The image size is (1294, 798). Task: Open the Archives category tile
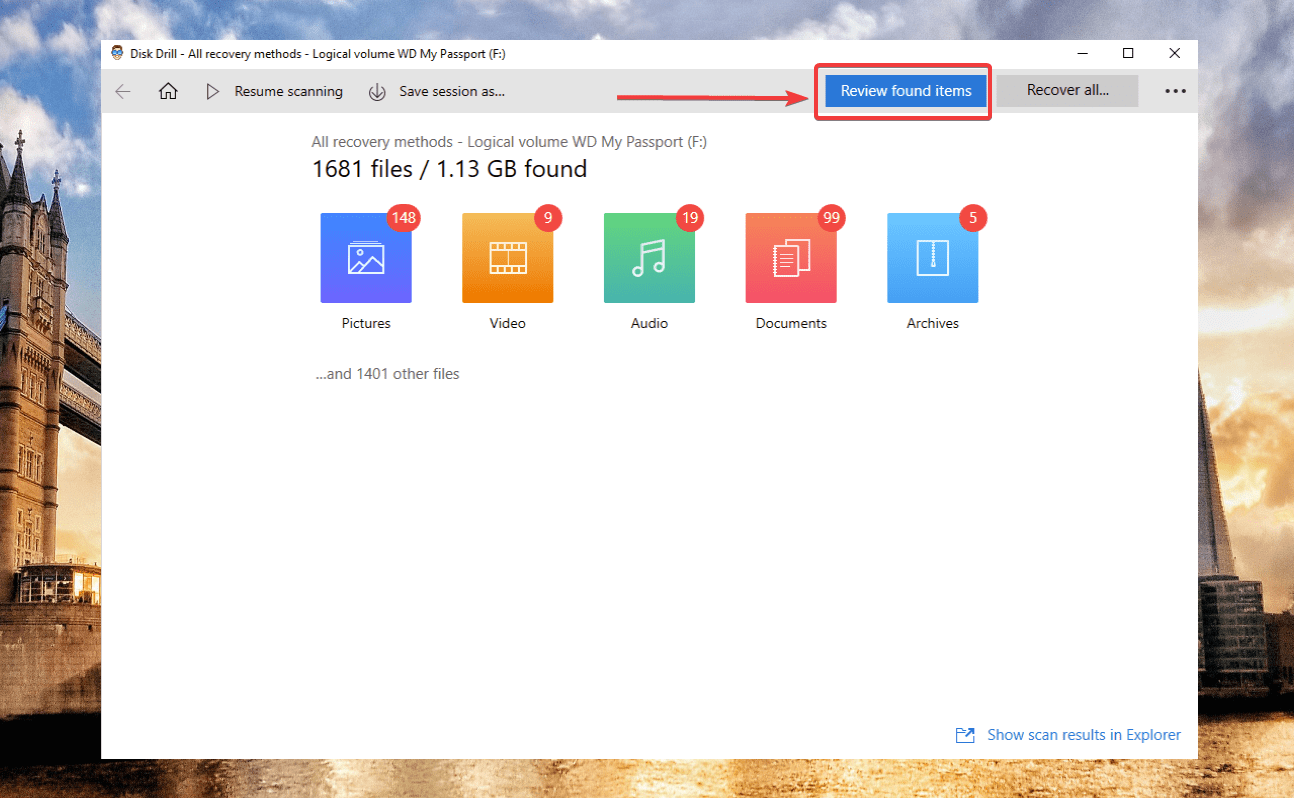(933, 258)
